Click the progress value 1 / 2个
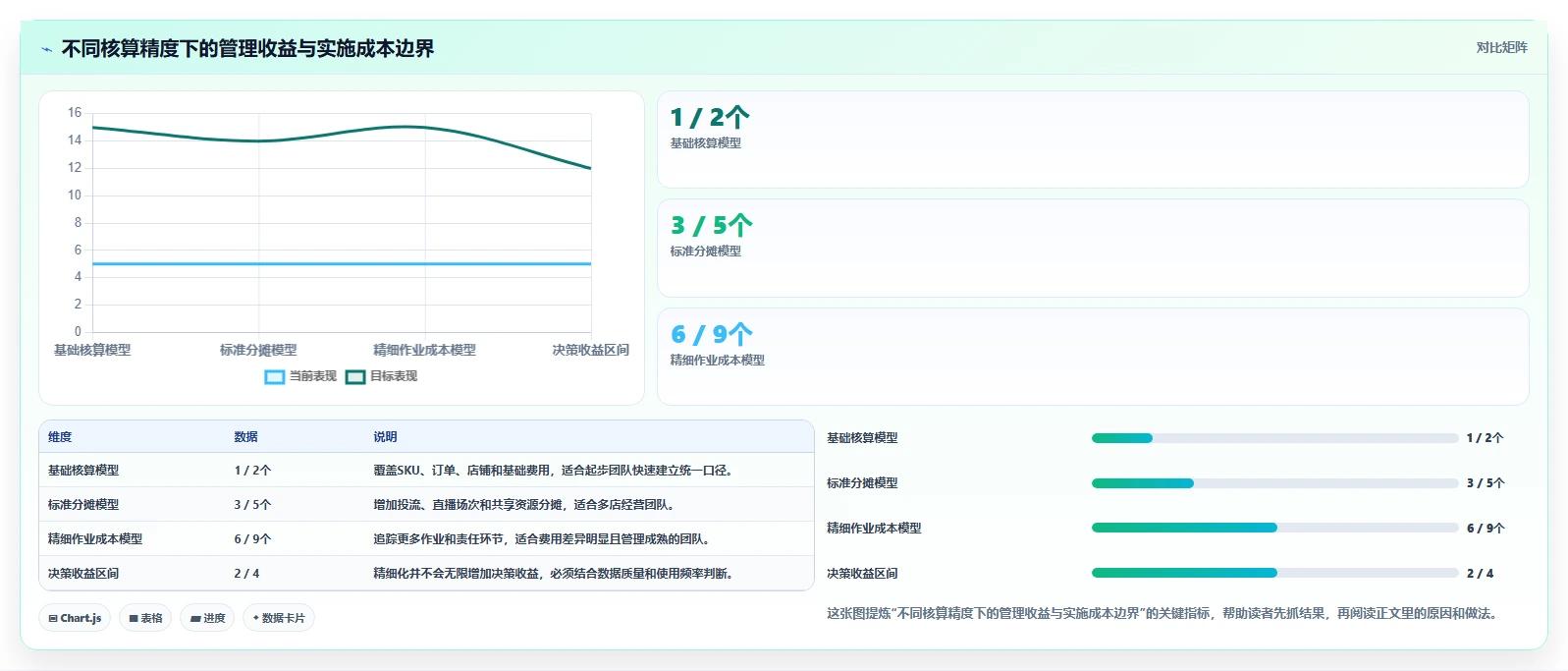The width and height of the screenshot is (1568, 671). pyautogui.click(x=1485, y=438)
